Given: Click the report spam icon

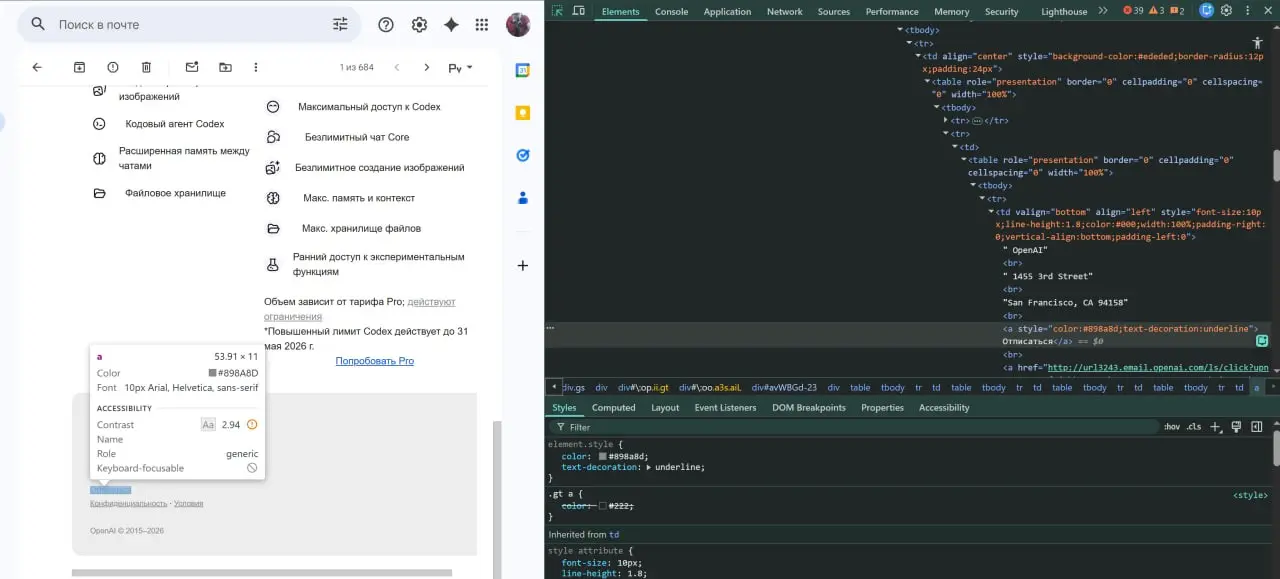Looking at the screenshot, I should 113,67.
